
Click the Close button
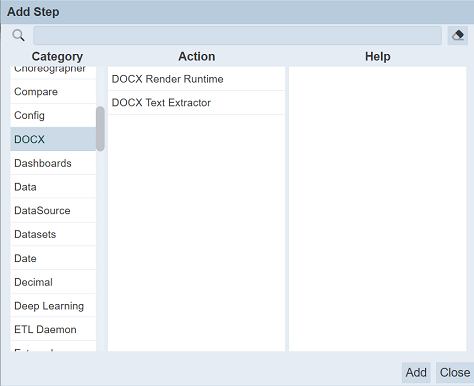pyautogui.click(x=455, y=372)
